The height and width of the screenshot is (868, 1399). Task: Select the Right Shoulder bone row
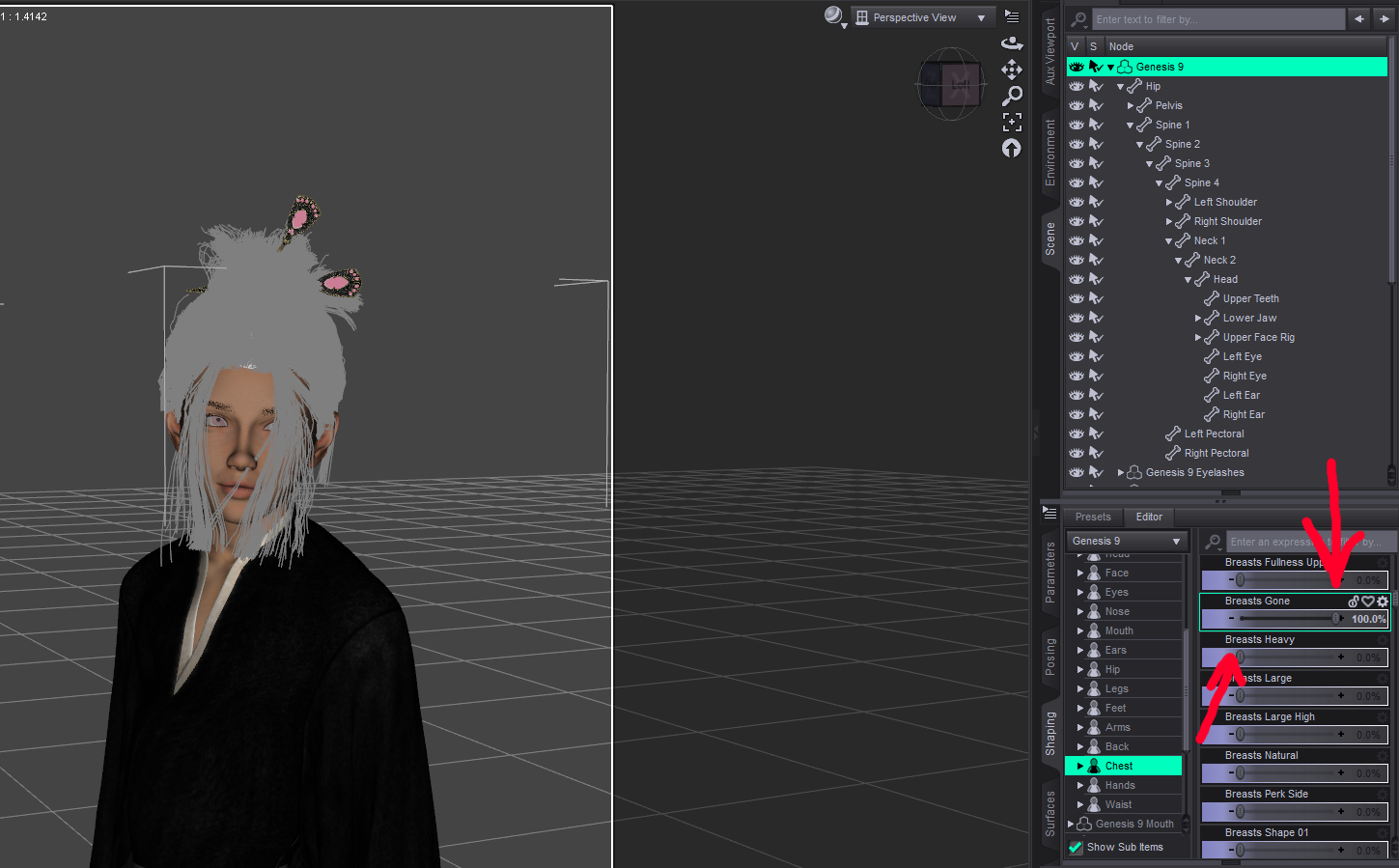[x=1227, y=221]
